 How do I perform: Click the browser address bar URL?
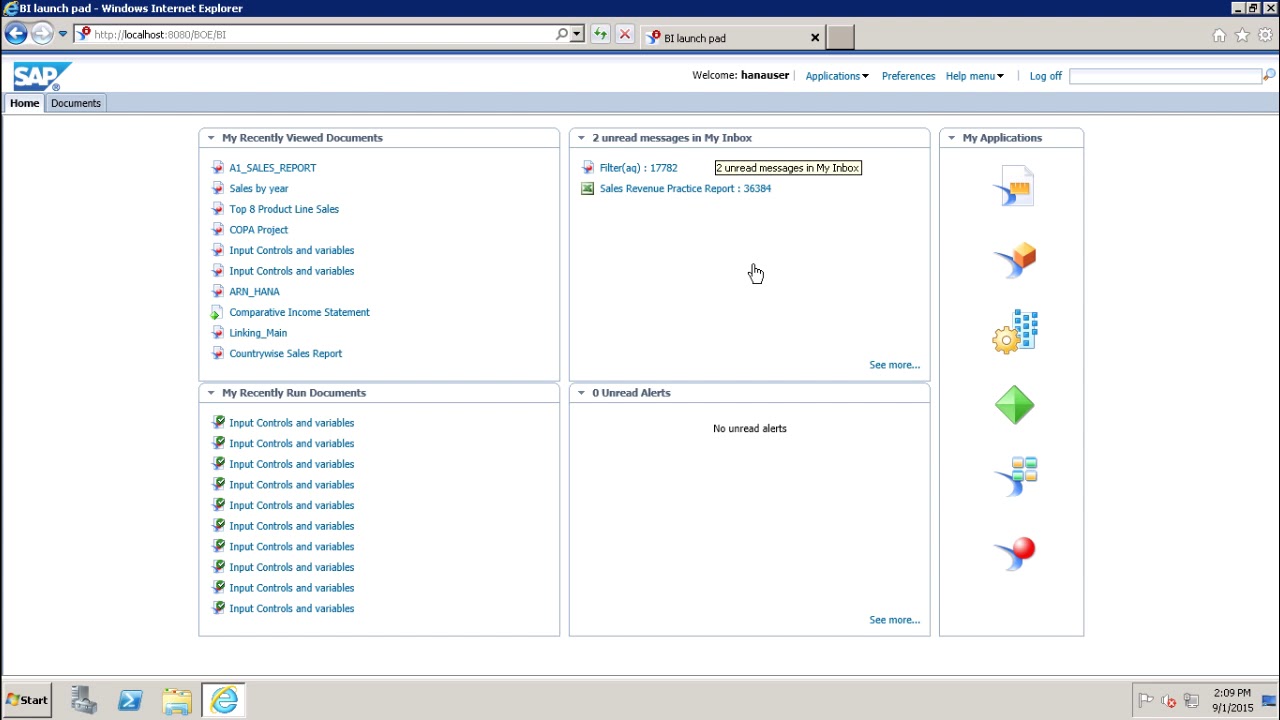pyautogui.click(x=160, y=34)
